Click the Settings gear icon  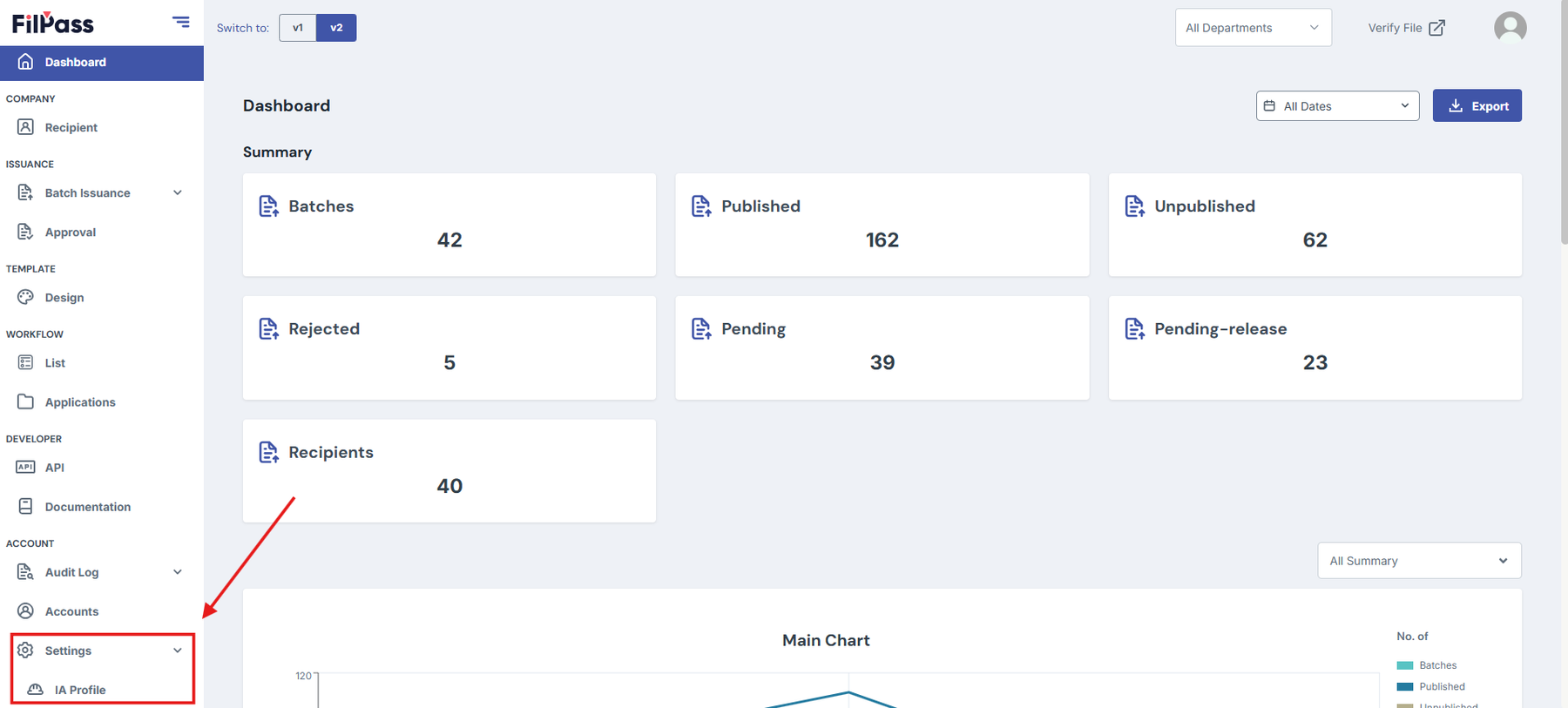25,651
